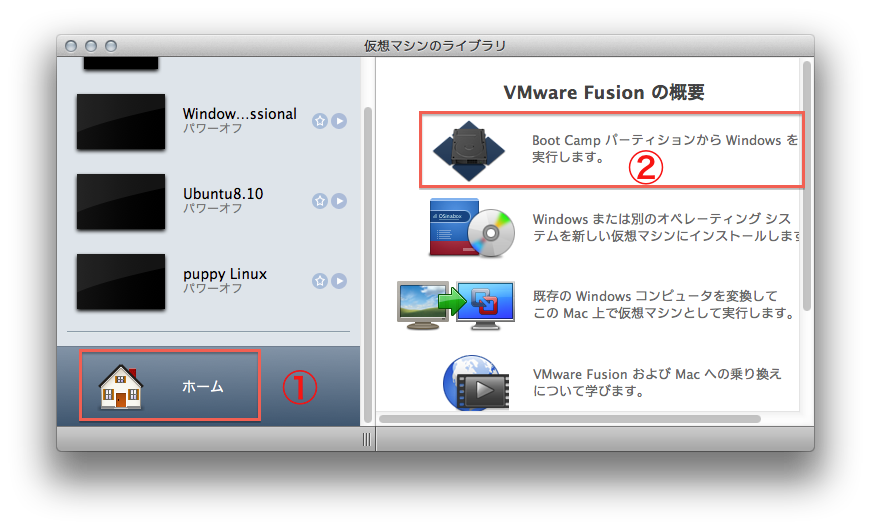Click the install disc and box icon
This screenshot has height=530, width=871.
(472, 228)
